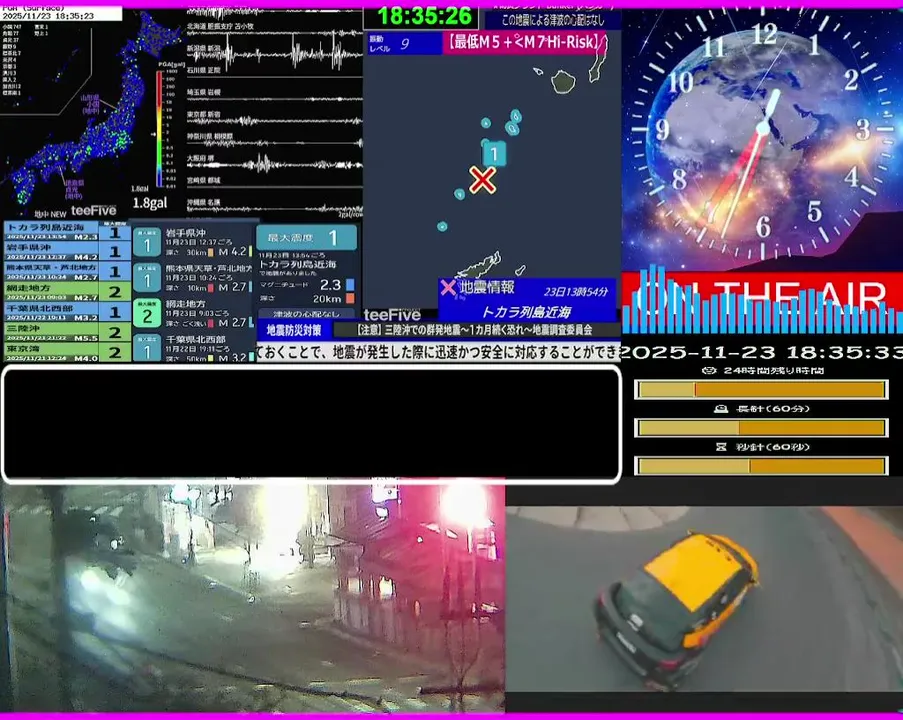903x720 pixels.
Task: Click the 沖縄県 名護 seismograph label
Action: pyautogui.click(x=203, y=202)
